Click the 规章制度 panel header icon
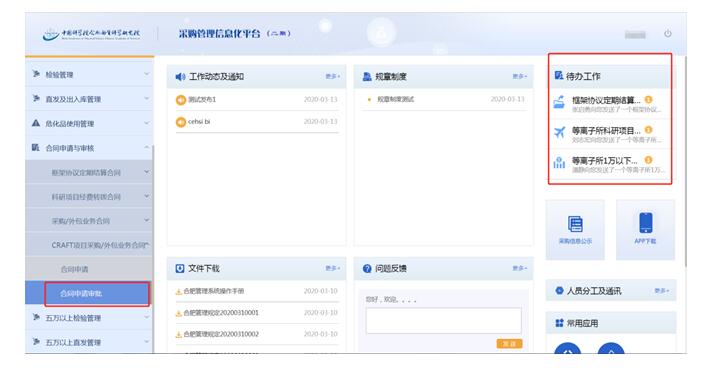718x374 pixels. point(367,76)
